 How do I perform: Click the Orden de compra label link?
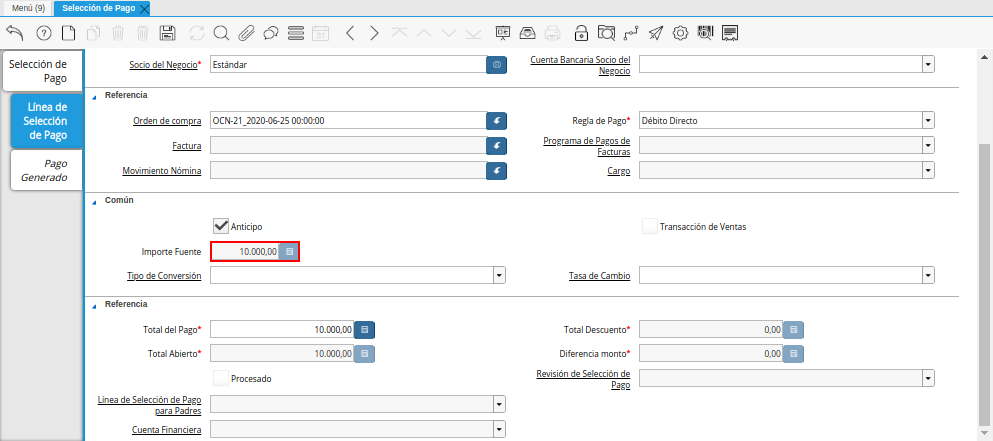tap(167, 121)
